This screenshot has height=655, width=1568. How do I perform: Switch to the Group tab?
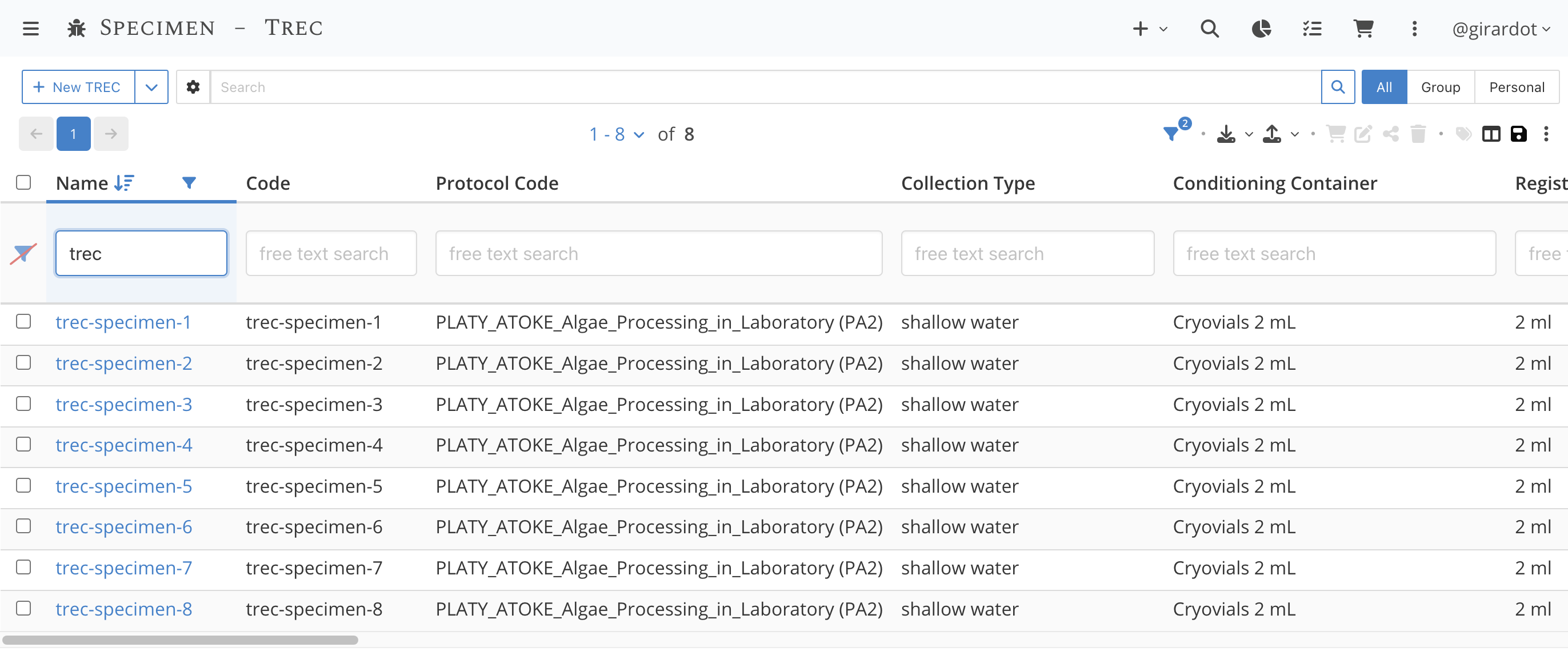tap(1440, 87)
